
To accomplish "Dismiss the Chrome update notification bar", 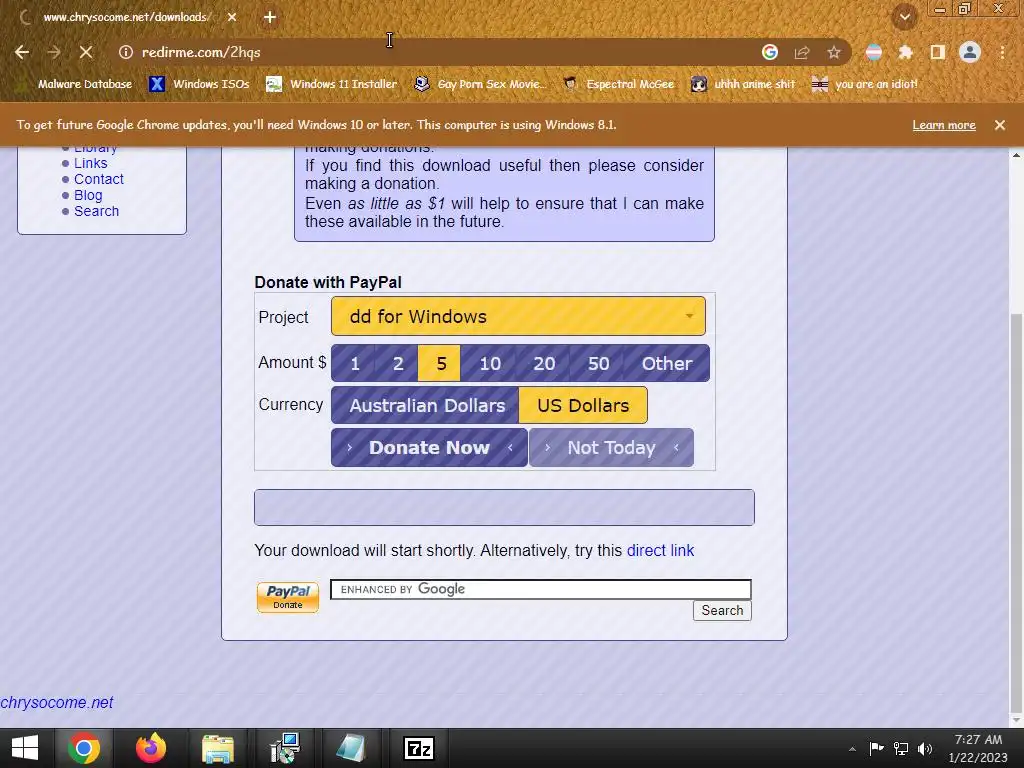I will (1000, 125).
